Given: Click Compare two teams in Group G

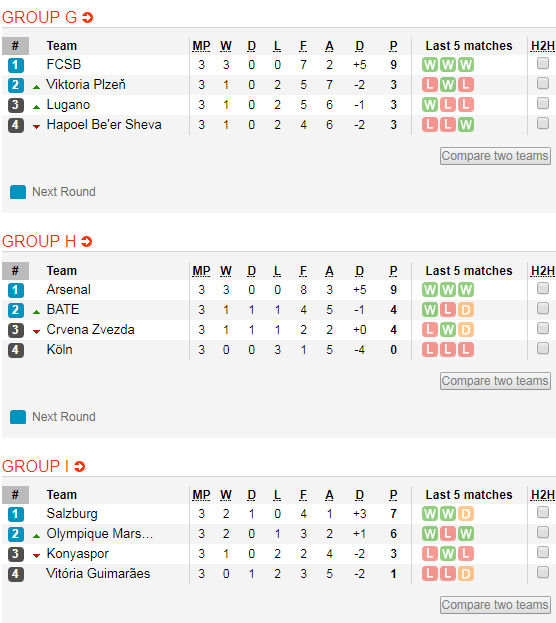Looking at the screenshot, I should [x=495, y=156].
